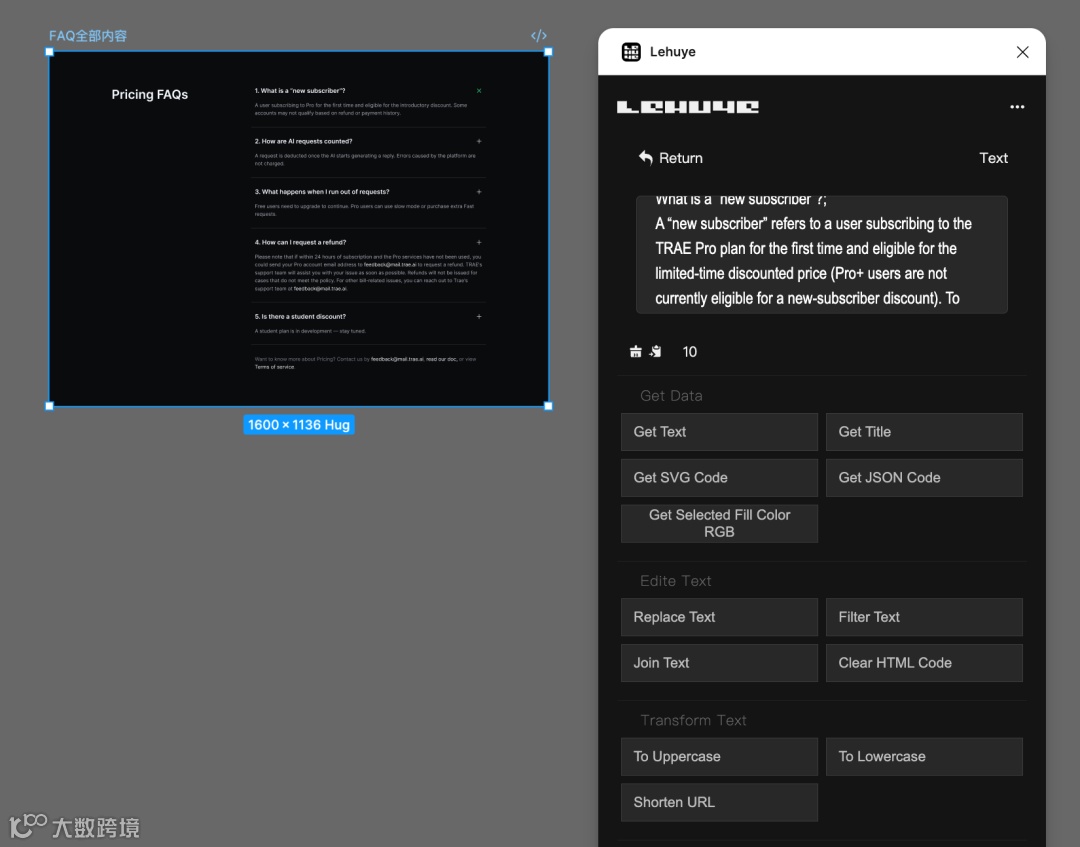Click the 'Lehuye' title in the panel header

tap(672, 52)
